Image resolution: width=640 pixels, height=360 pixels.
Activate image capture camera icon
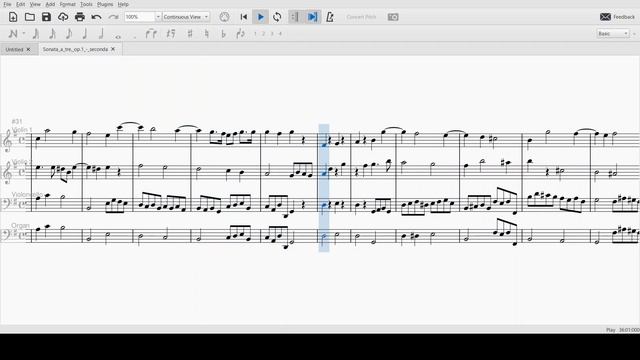pos(393,17)
